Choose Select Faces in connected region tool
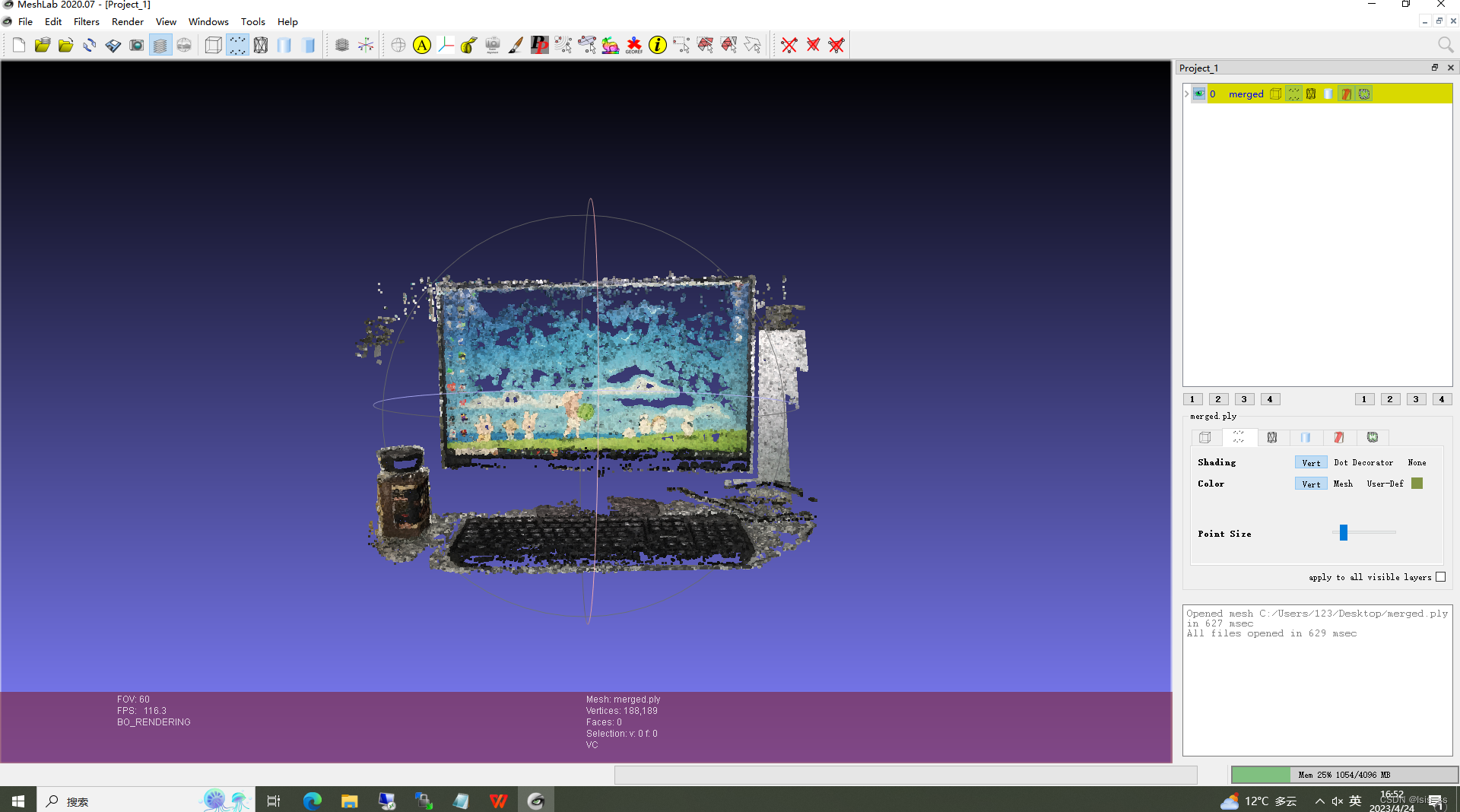This screenshot has width=1460, height=812. [x=728, y=46]
